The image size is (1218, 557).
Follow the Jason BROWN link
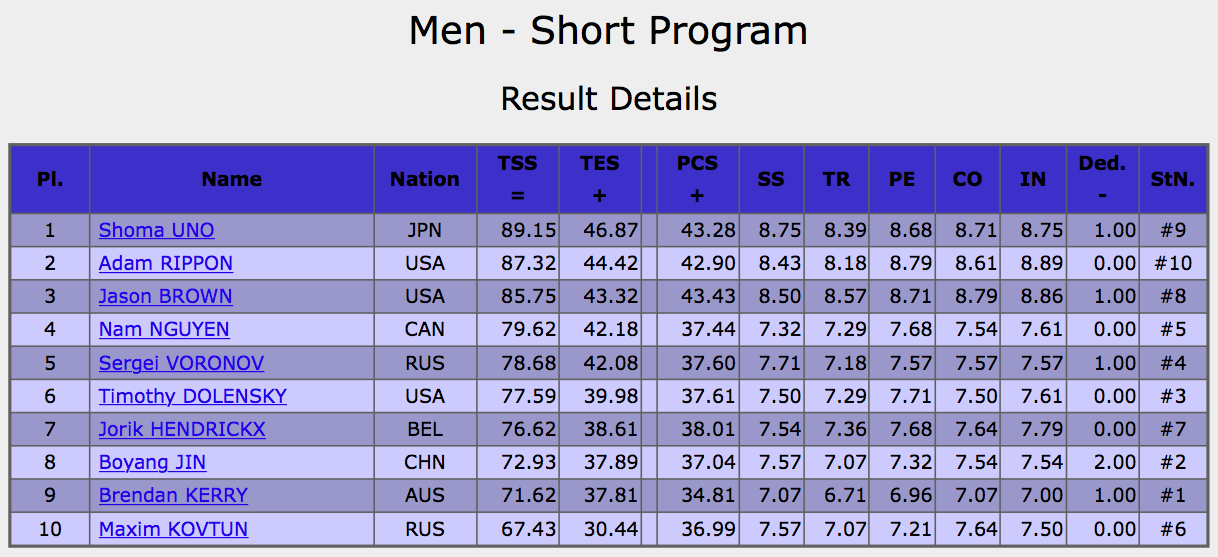165,296
